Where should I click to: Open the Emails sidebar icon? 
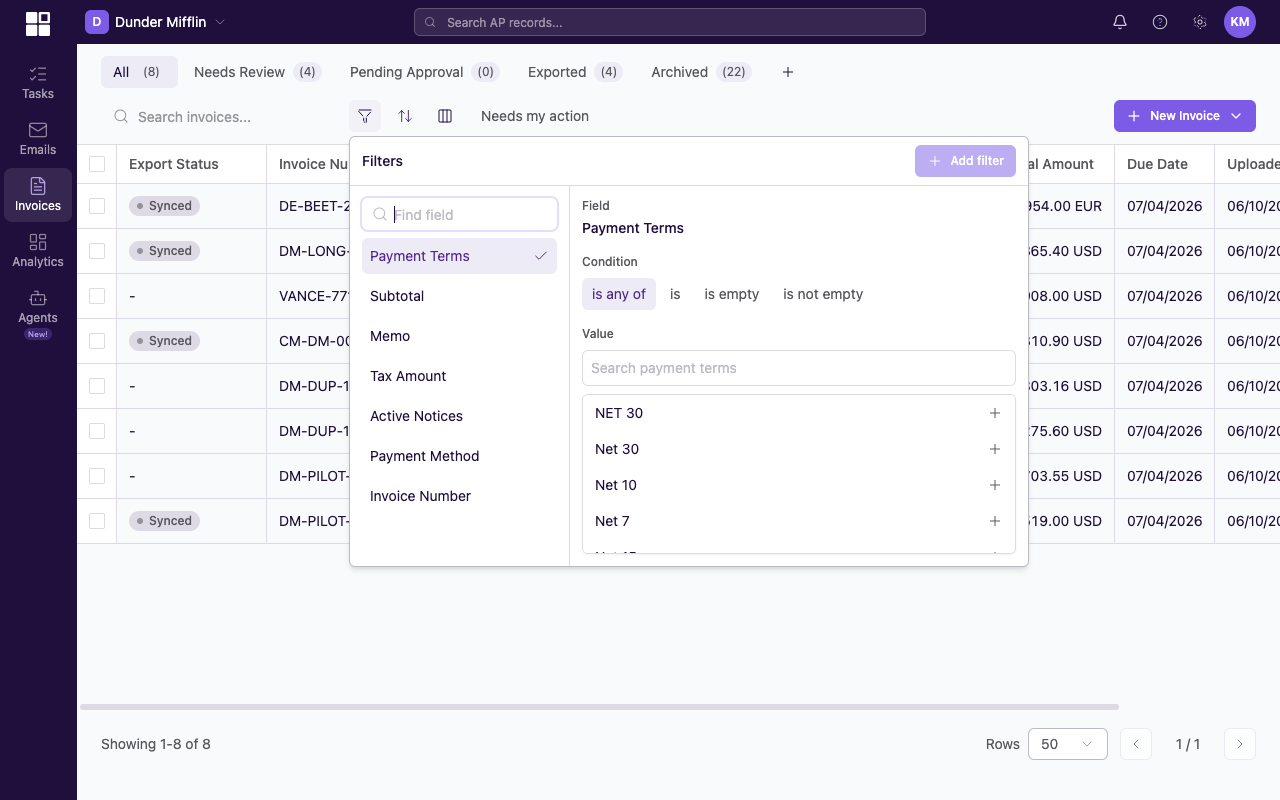point(38,139)
